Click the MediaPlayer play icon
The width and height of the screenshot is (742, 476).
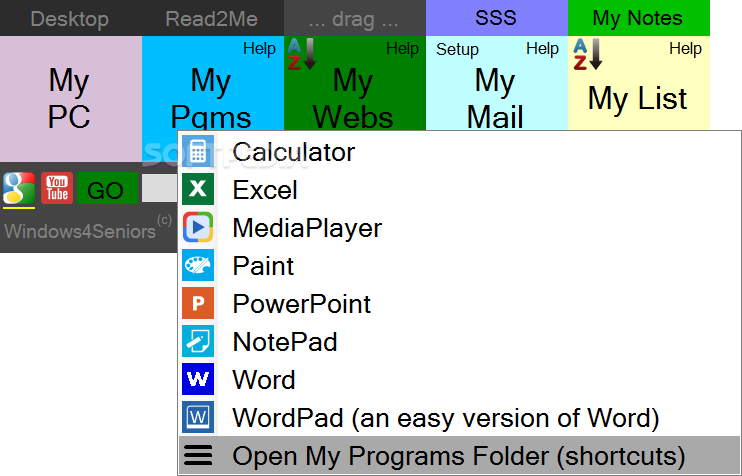point(198,227)
